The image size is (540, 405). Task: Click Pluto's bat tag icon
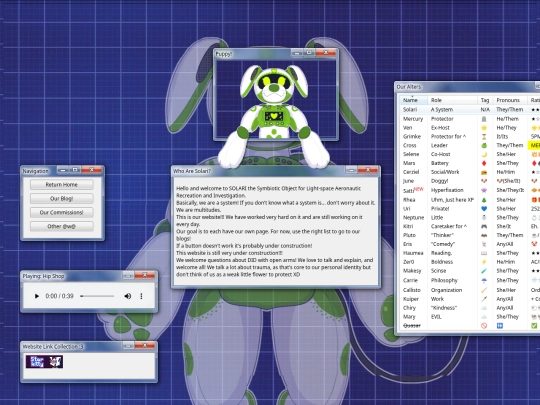(484, 235)
